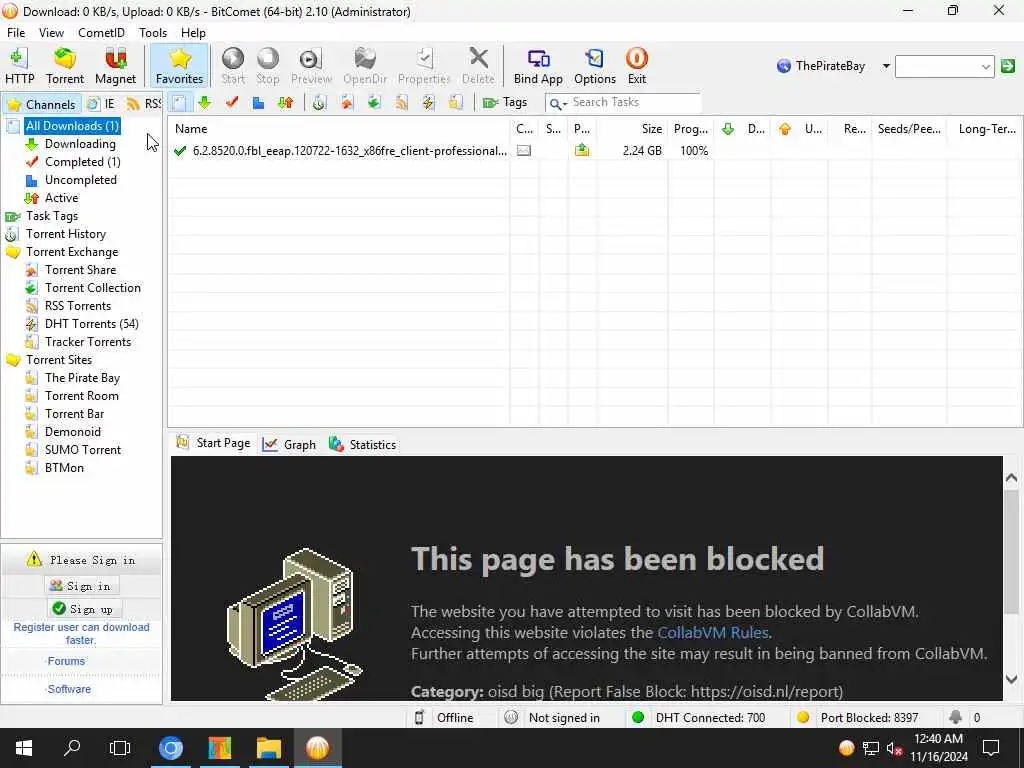Open the Tools menu
1024x768 pixels.
click(x=153, y=33)
